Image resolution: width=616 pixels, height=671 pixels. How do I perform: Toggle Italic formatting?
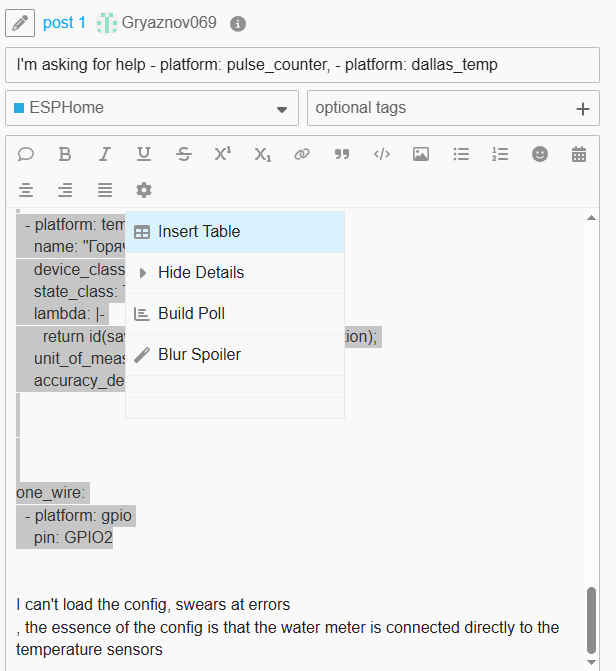coord(104,154)
